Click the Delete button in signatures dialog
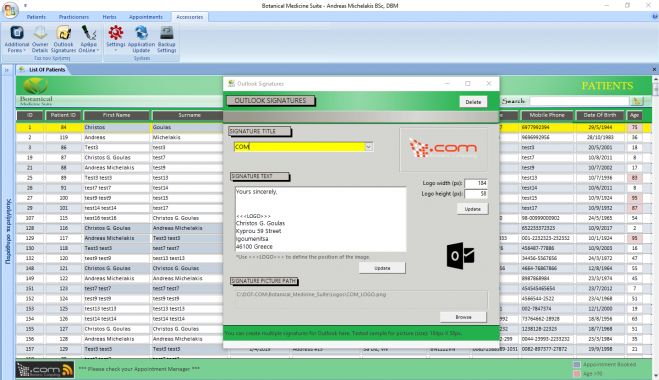Viewport: 659px width, 380px height. [473, 102]
